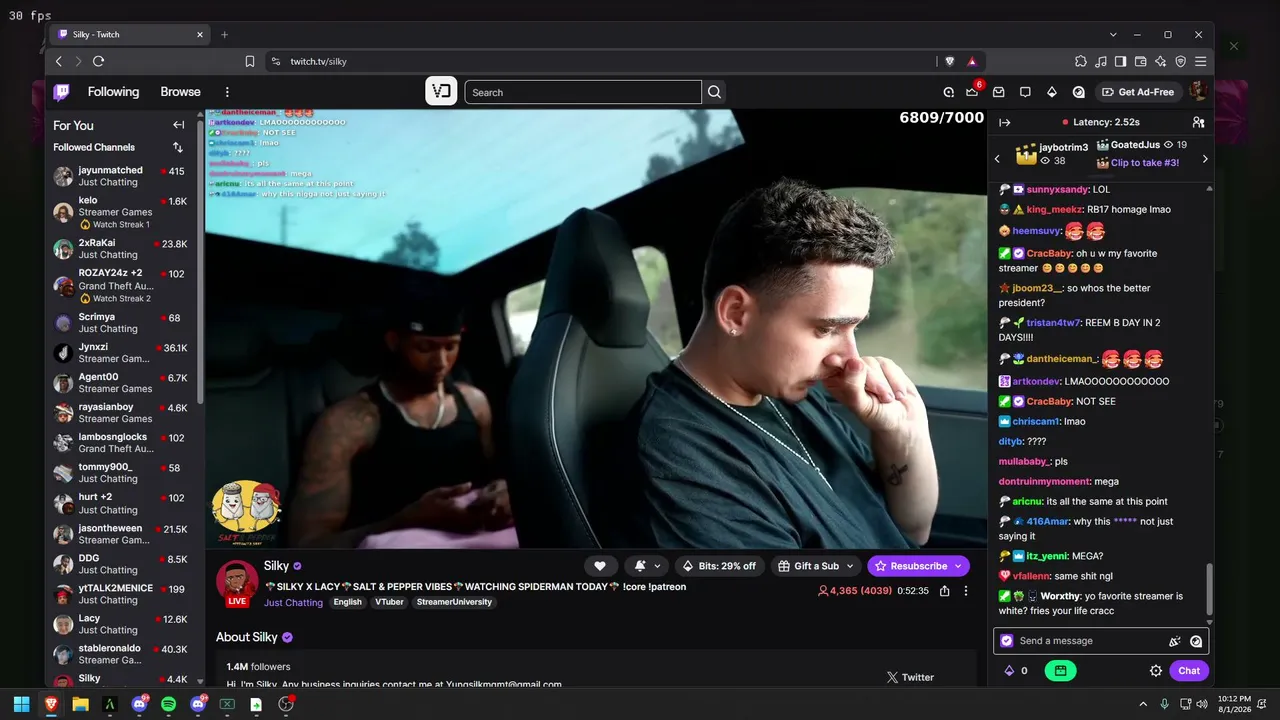Open Brave Rewards triangle icon
The height and width of the screenshot is (720, 1280).
pyautogui.click(x=971, y=61)
